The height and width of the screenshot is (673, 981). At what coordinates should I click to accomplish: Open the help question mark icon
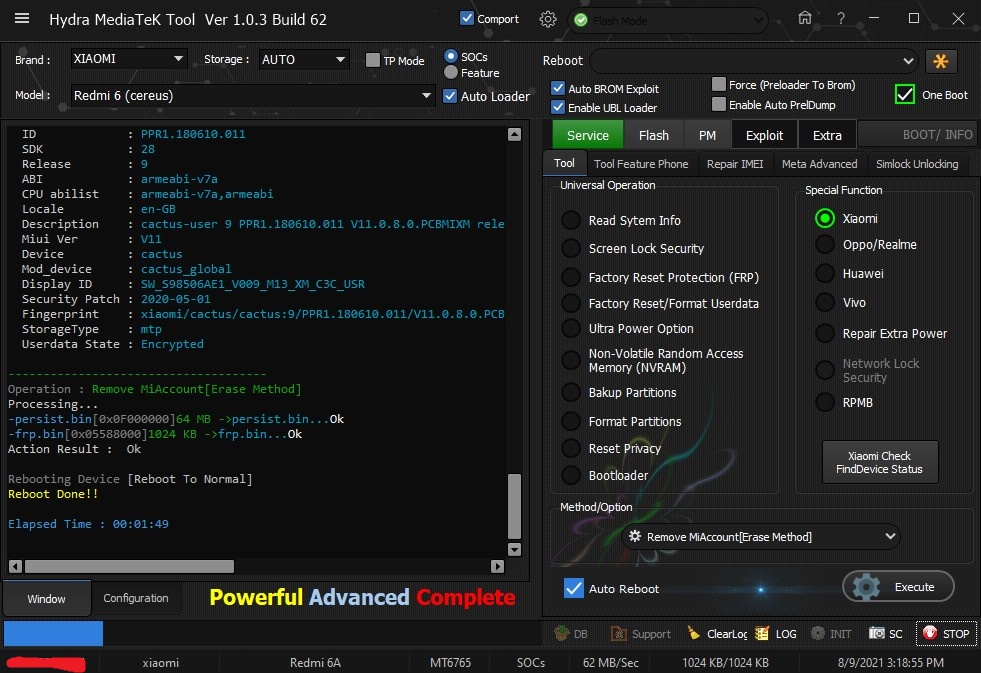(841, 19)
